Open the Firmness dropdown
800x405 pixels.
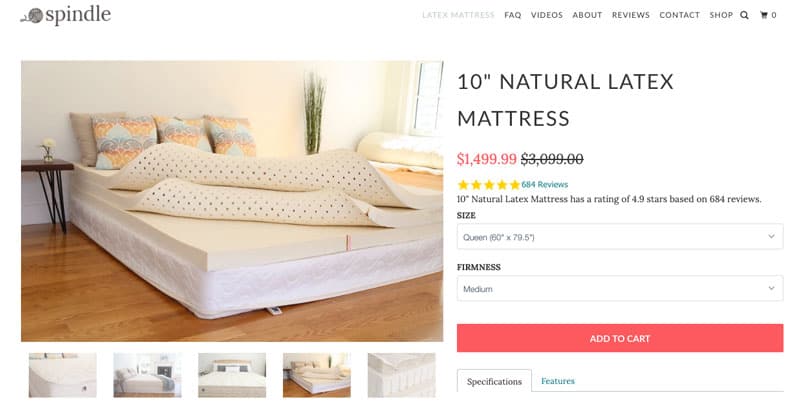[620, 289]
